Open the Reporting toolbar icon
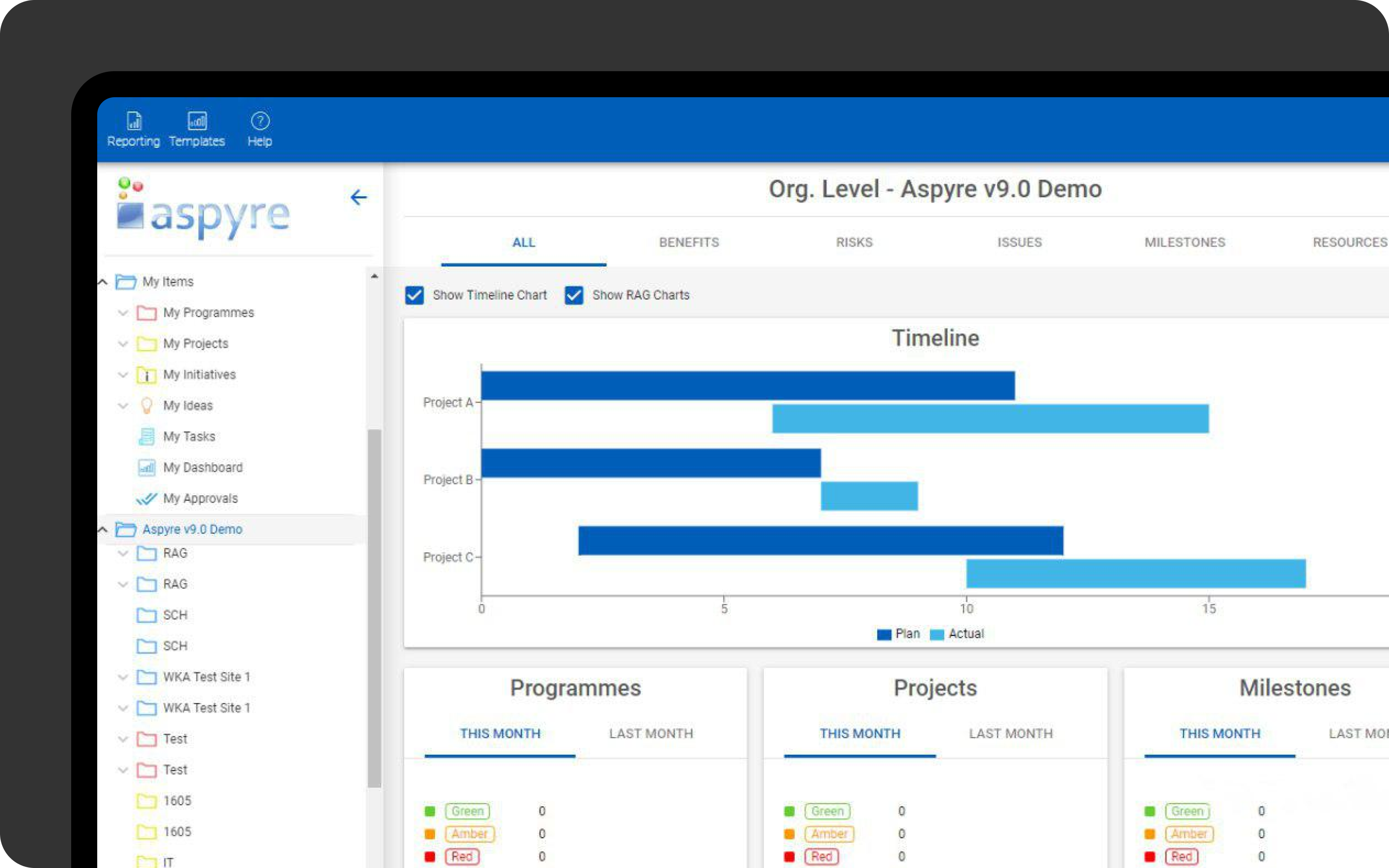 [x=134, y=121]
